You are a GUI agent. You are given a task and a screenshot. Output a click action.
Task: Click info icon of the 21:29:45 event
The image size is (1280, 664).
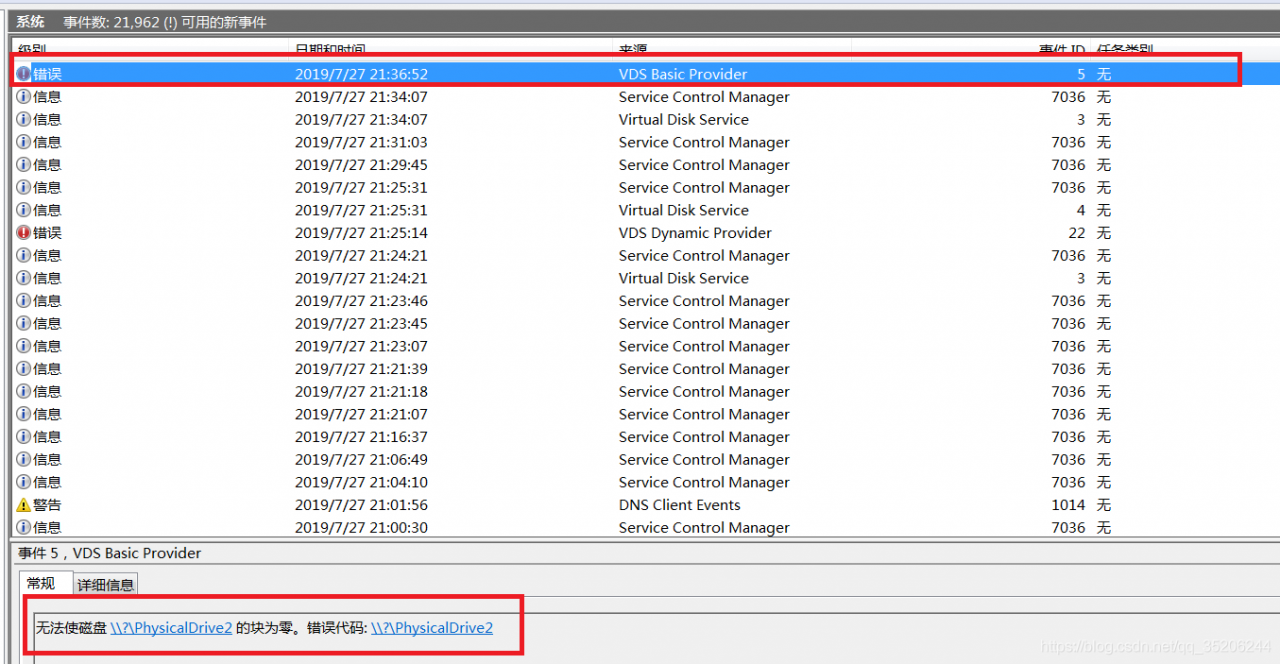pos(24,165)
